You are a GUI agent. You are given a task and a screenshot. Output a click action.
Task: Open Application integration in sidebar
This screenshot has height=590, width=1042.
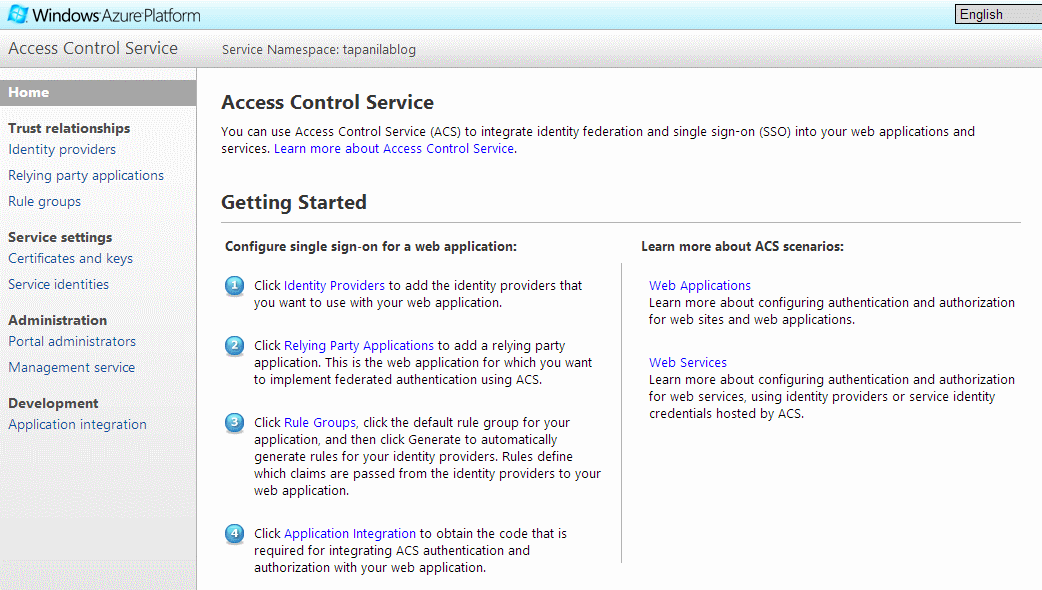[77, 425]
